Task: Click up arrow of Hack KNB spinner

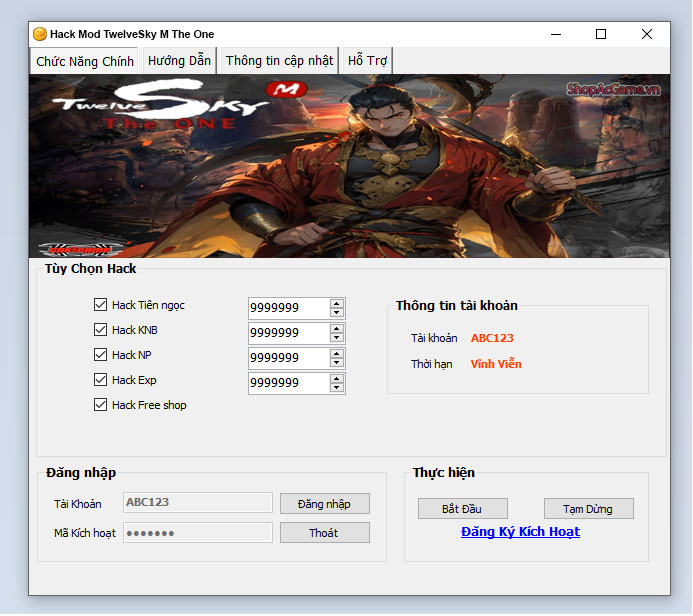Action: (x=337, y=329)
